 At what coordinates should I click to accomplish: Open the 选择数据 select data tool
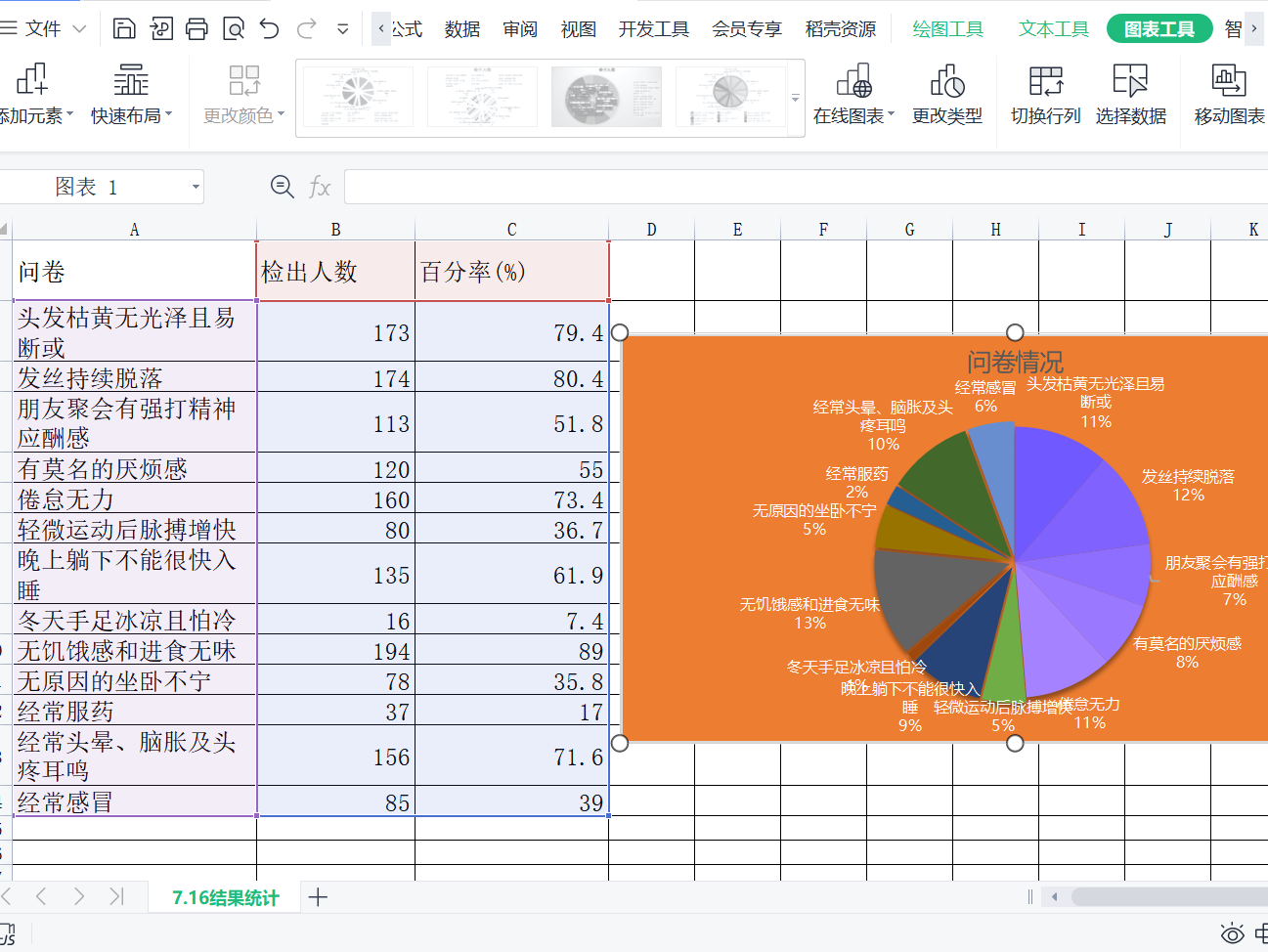click(x=1130, y=96)
